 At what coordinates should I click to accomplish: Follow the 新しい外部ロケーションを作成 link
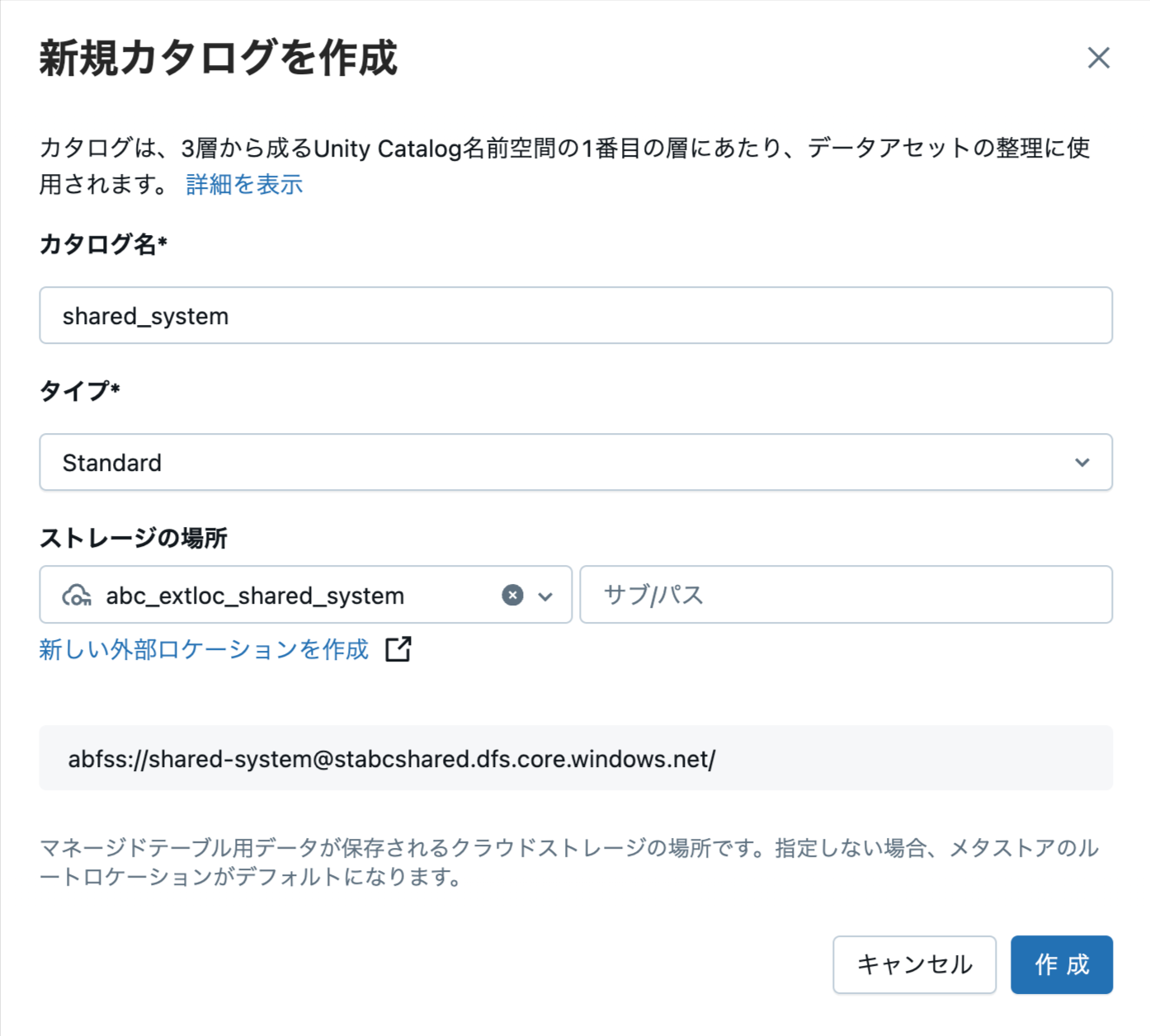pyautogui.click(x=204, y=649)
